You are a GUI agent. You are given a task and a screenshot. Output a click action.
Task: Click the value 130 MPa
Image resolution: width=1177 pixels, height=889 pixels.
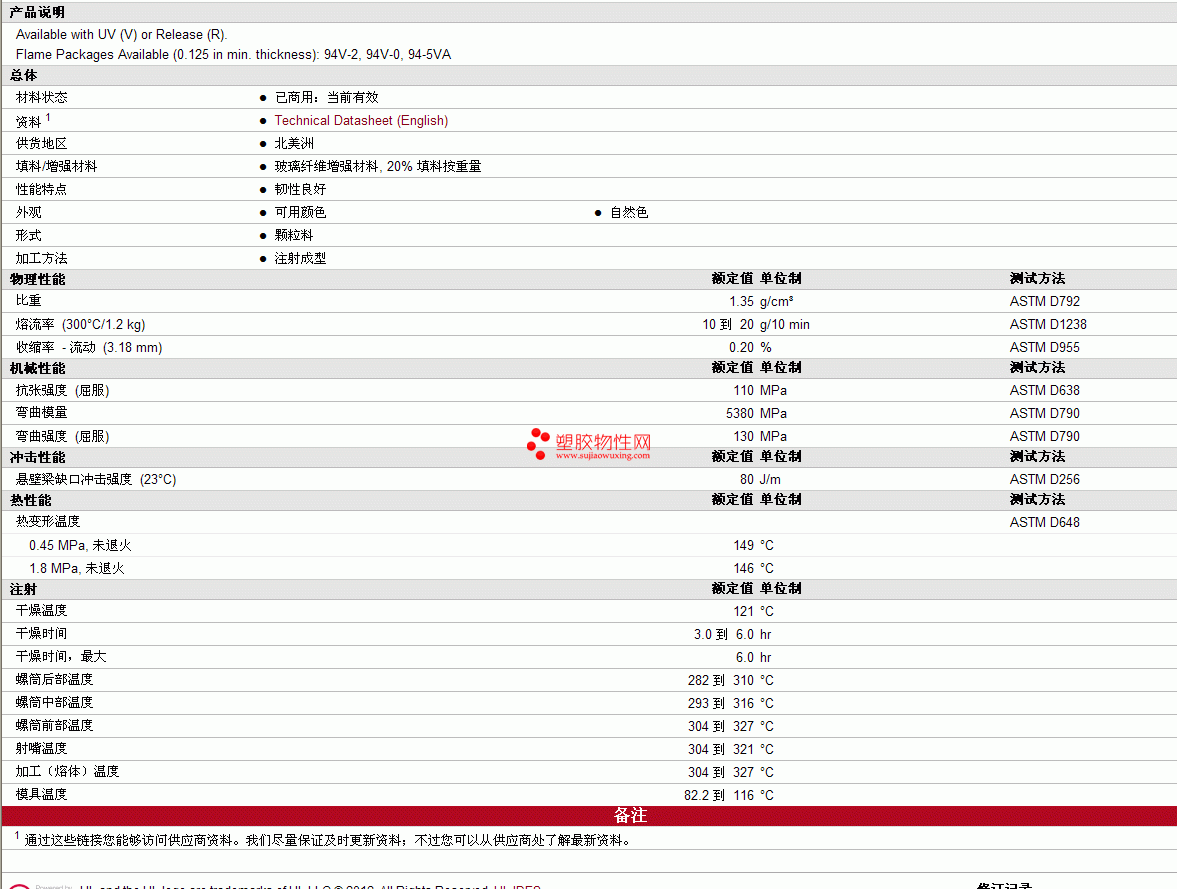tap(760, 436)
